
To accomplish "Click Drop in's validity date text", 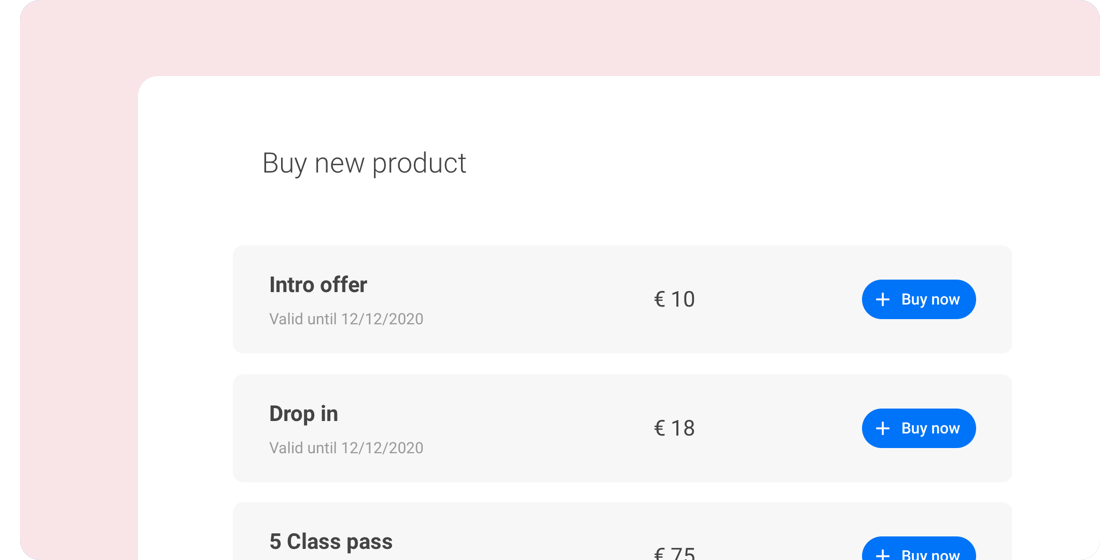I will coord(346,449).
